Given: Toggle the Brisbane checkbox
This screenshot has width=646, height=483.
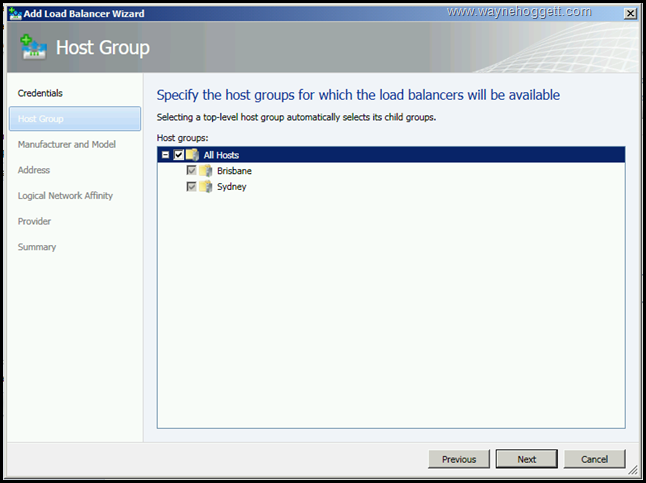Looking at the screenshot, I should click(191, 170).
